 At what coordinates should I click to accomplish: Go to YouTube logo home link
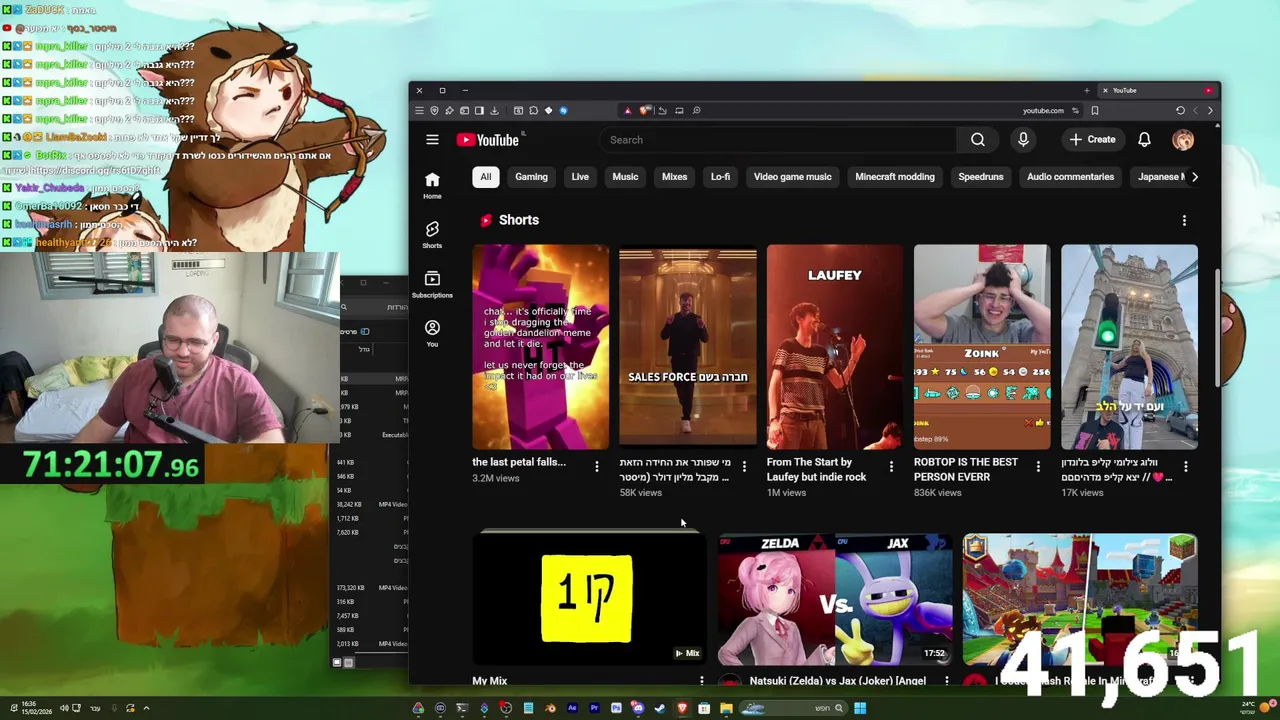click(488, 140)
